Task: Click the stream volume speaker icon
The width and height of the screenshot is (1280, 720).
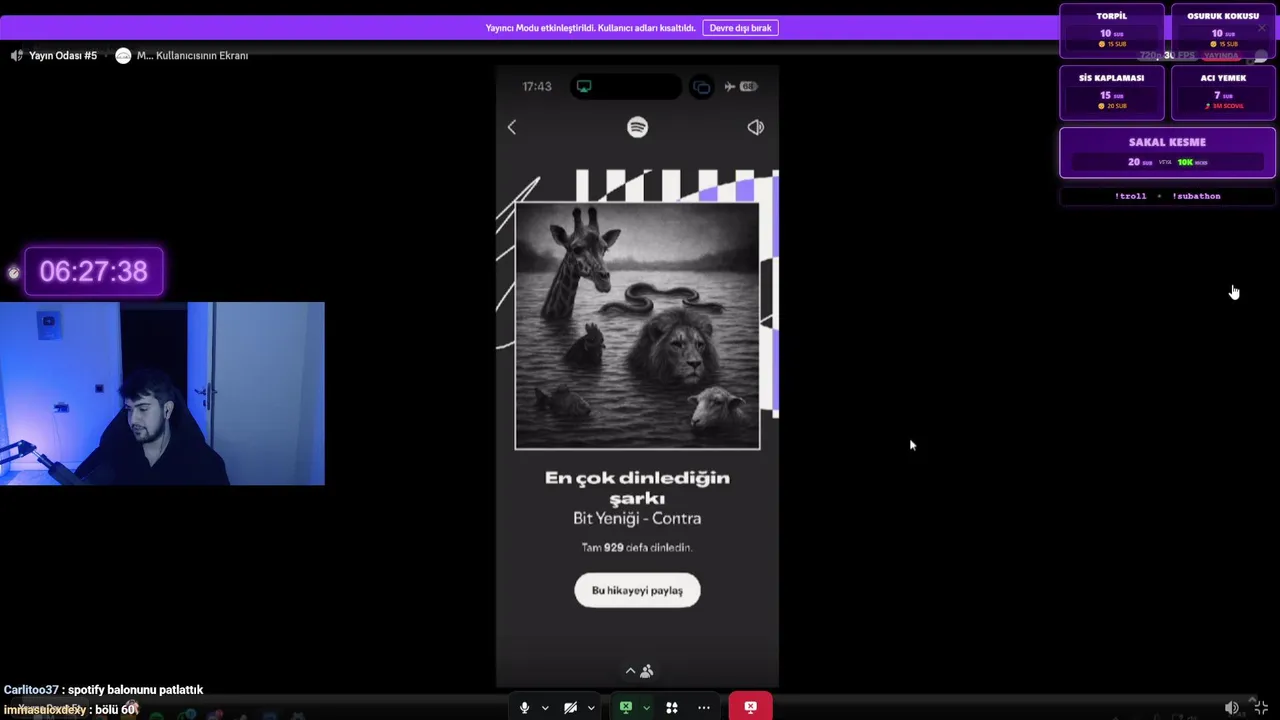Action: click(1232, 707)
